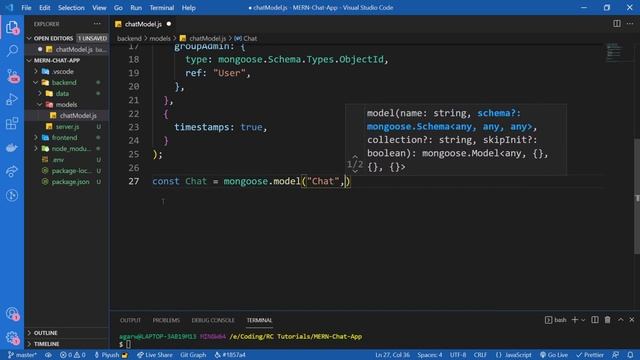
Task: Show errors and warnings count
Action: tap(73, 355)
